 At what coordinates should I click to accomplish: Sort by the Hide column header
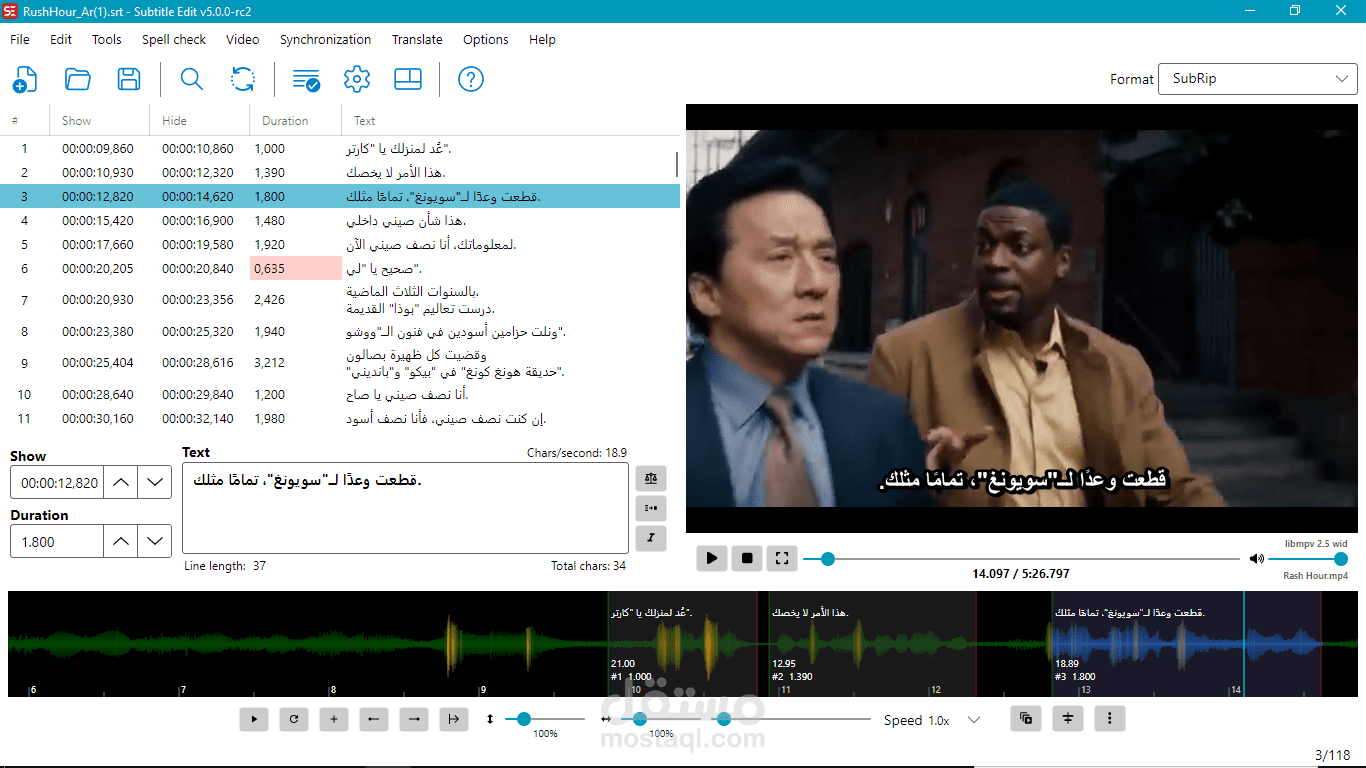pos(199,121)
